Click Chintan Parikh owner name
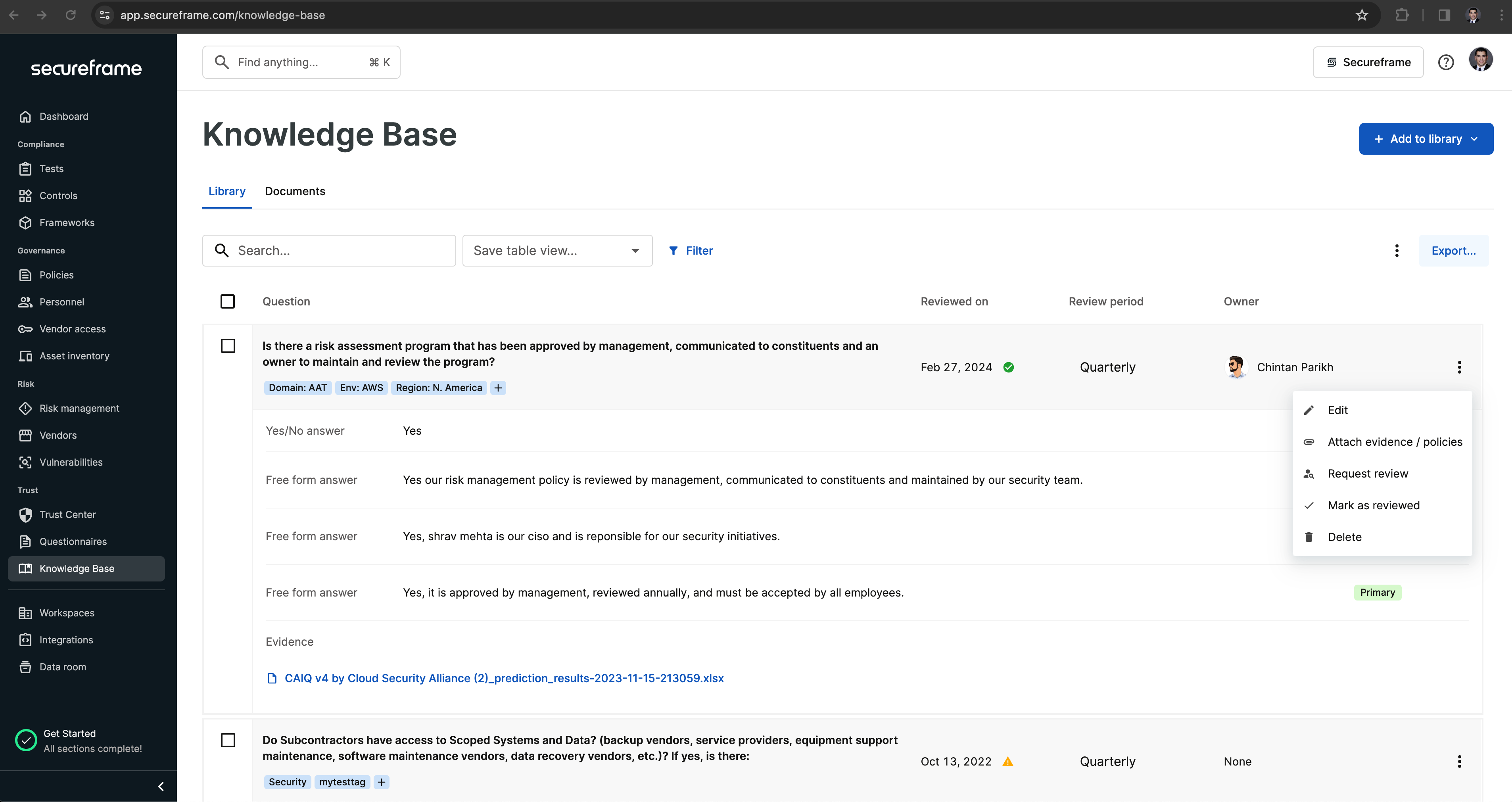This screenshot has width=1512, height=802. point(1295,367)
